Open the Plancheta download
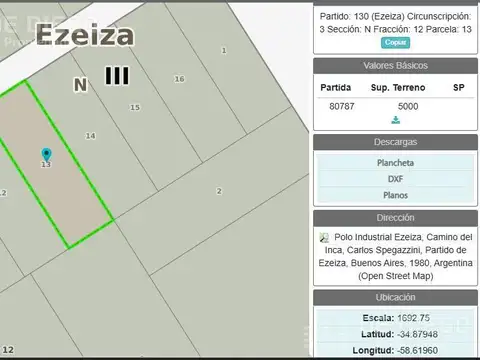This screenshot has width=480, height=360. click(x=395, y=163)
